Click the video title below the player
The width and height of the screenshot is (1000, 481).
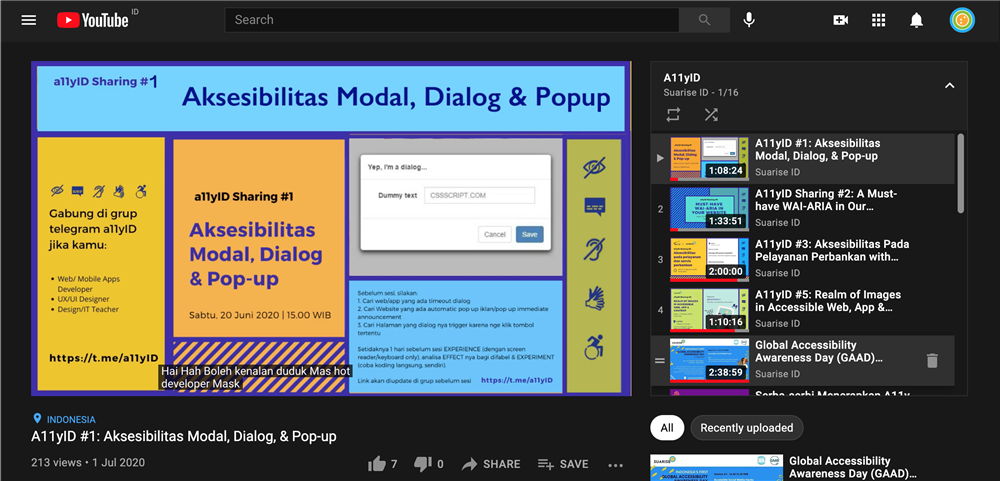click(184, 436)
